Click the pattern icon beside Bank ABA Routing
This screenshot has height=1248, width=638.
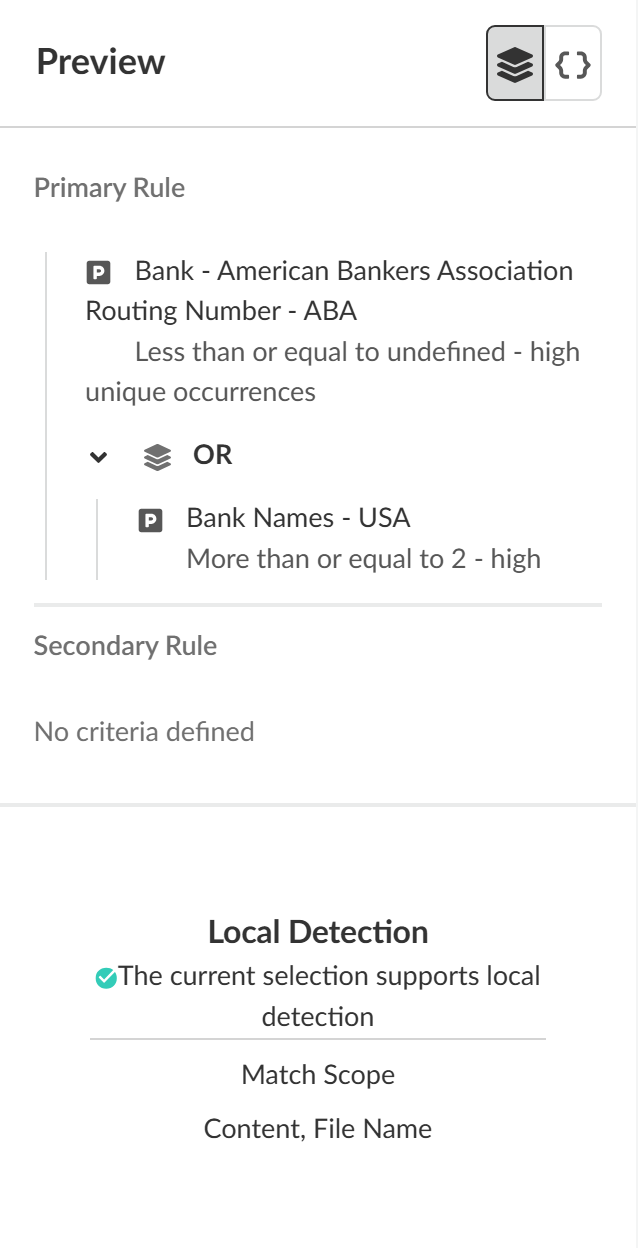click(x=98, y=272)
